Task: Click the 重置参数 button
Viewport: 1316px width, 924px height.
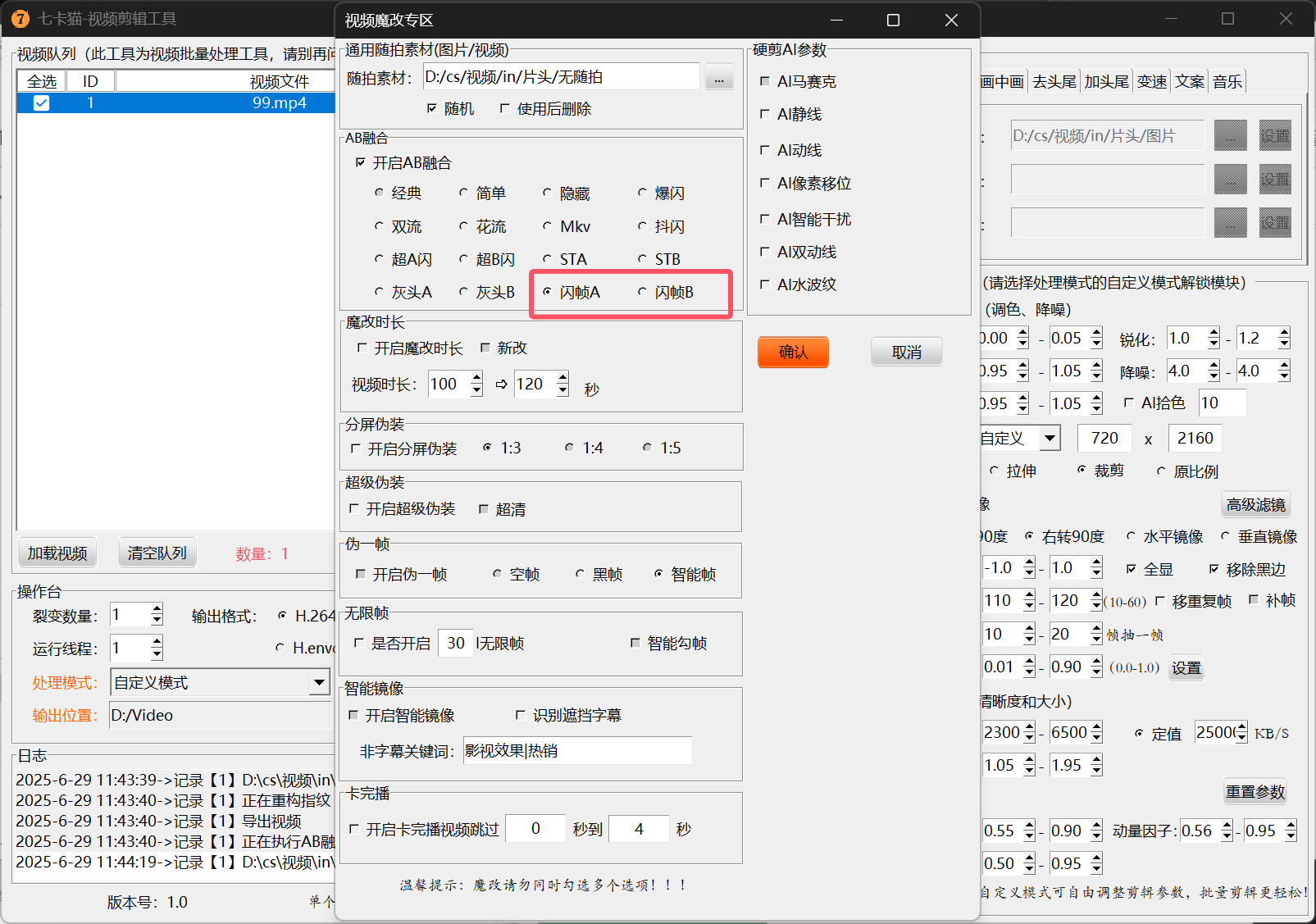Action: click(x=1255, y=791)
